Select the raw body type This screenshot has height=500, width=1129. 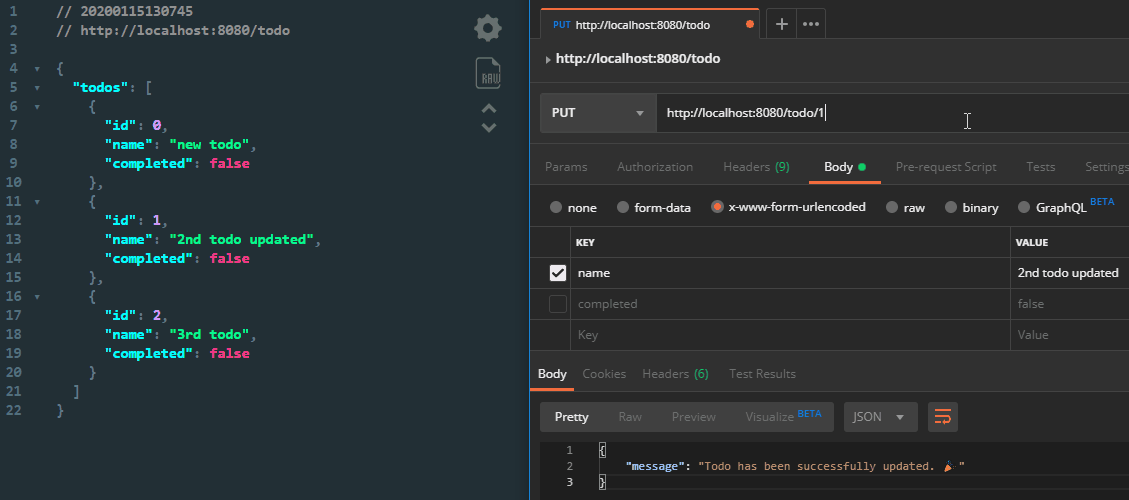[893, 207]
